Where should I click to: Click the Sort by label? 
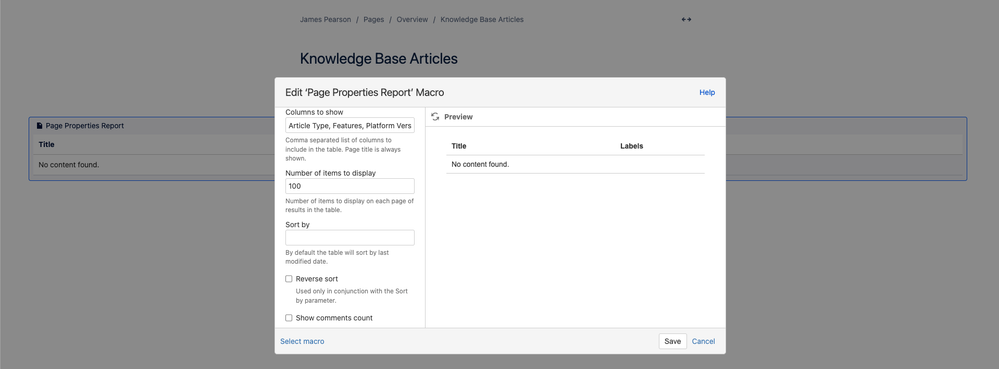point(298,224)
